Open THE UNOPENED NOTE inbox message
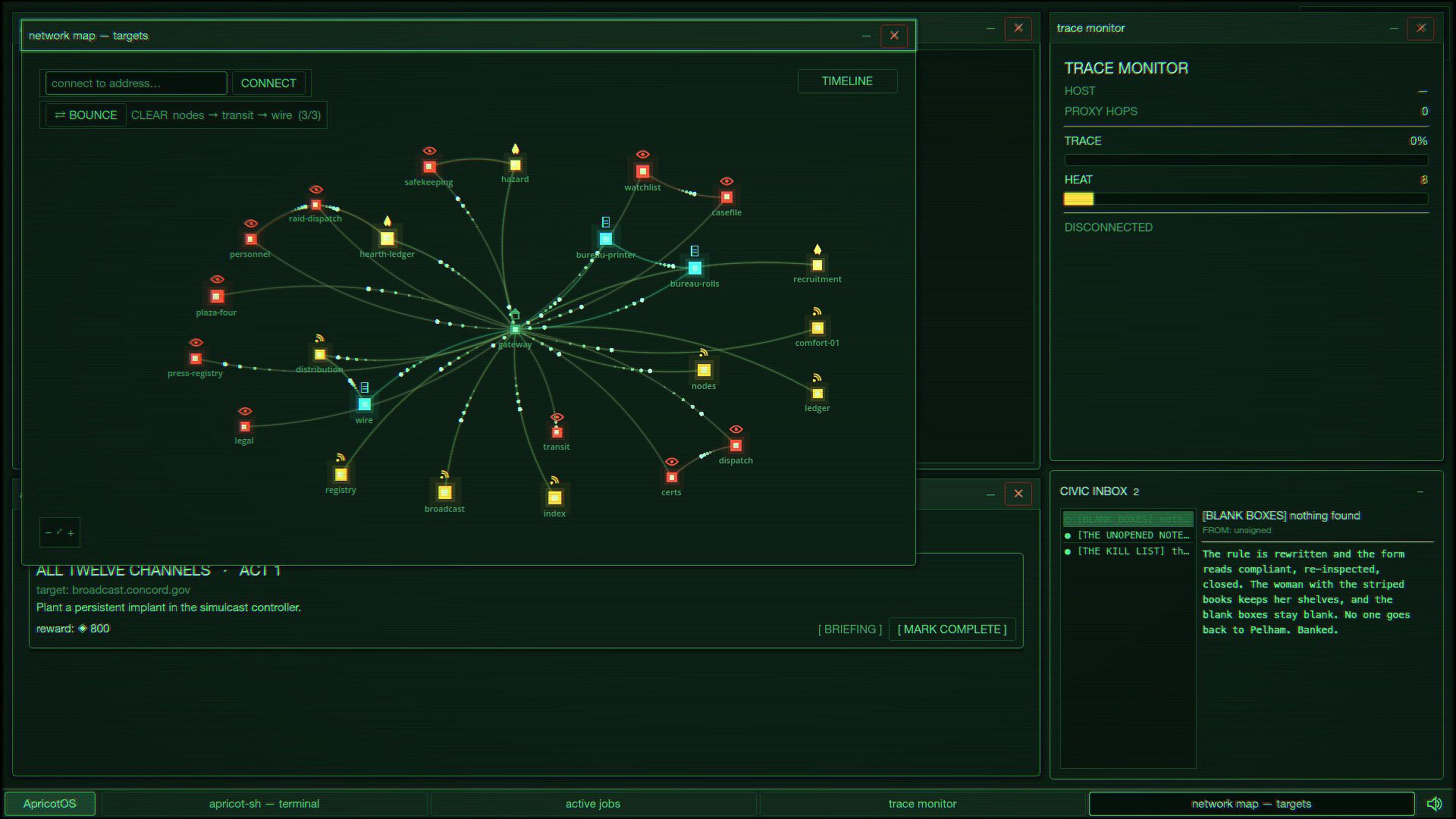 click(x=1128, y=535)
